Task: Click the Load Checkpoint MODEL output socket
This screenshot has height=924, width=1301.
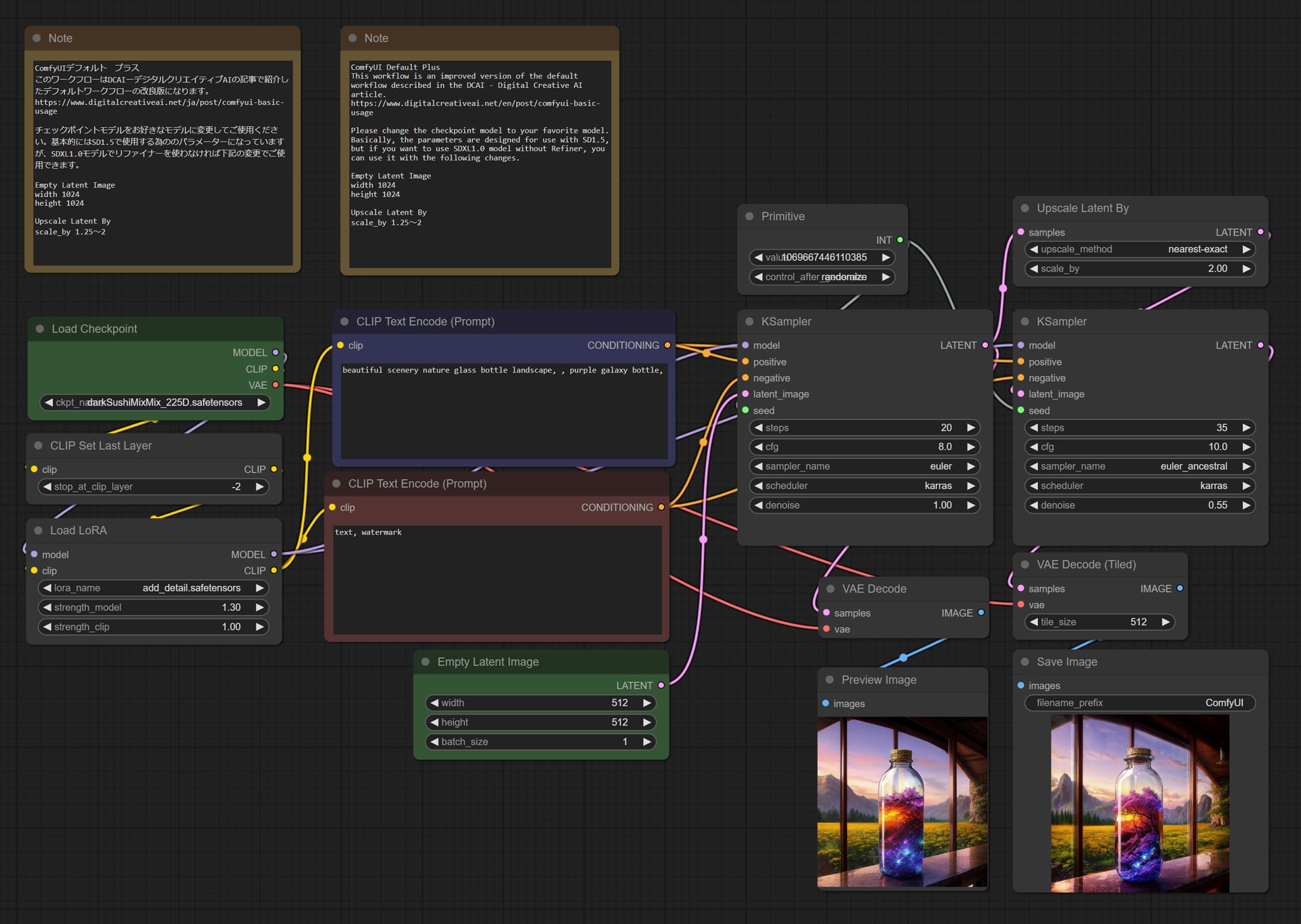Action: pyautogui.click(x=276, y=353)
